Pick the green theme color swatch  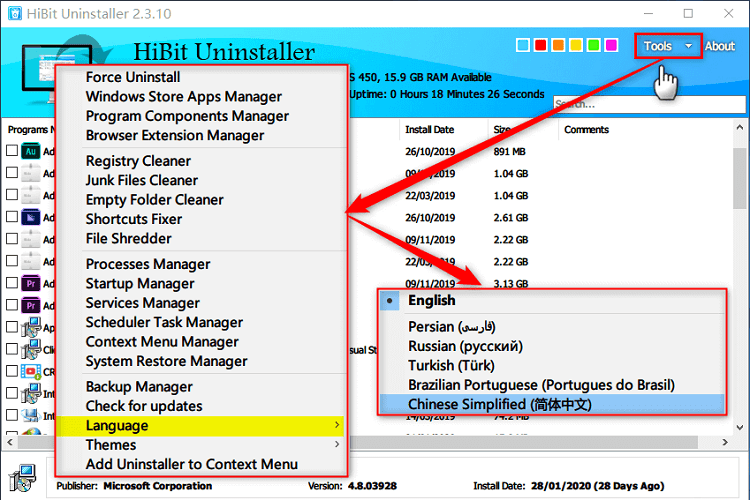click(594, 45)
